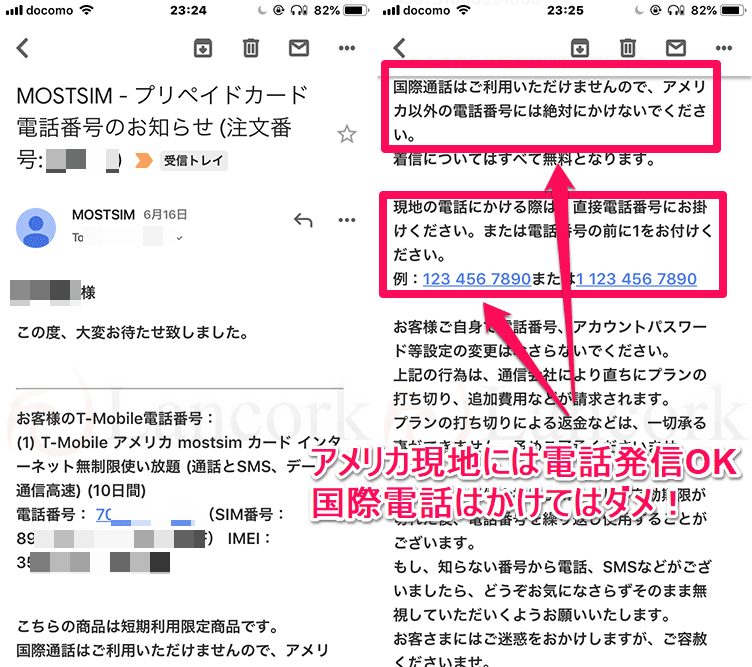Tap the battery indicator on left status bar
The width and height of the screenshot is (752, 667).
356,10
